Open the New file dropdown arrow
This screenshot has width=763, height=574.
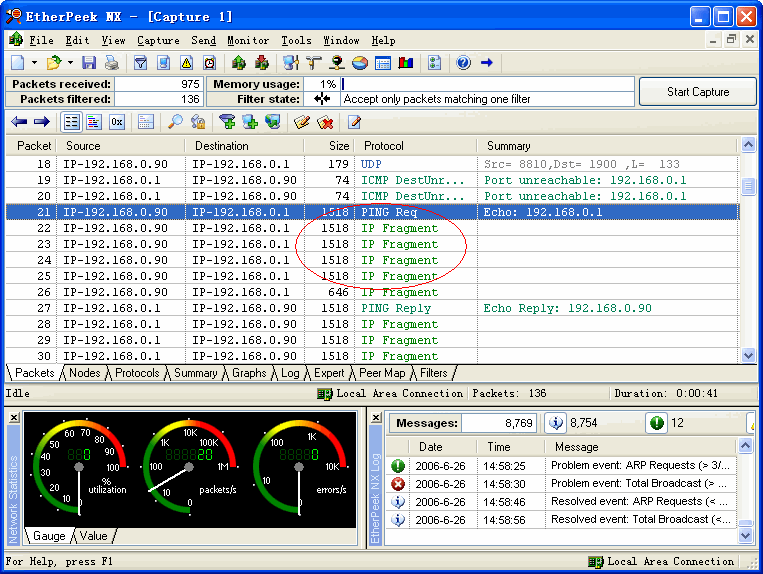pos(33,63)
